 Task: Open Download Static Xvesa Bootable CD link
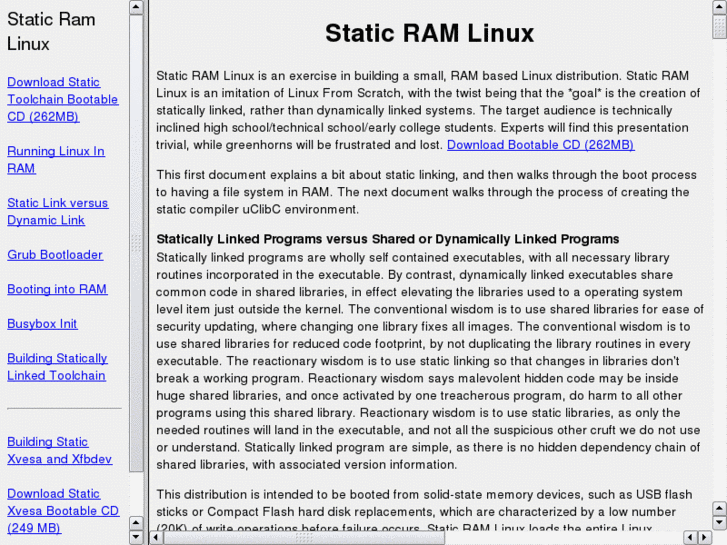point(63,511)
